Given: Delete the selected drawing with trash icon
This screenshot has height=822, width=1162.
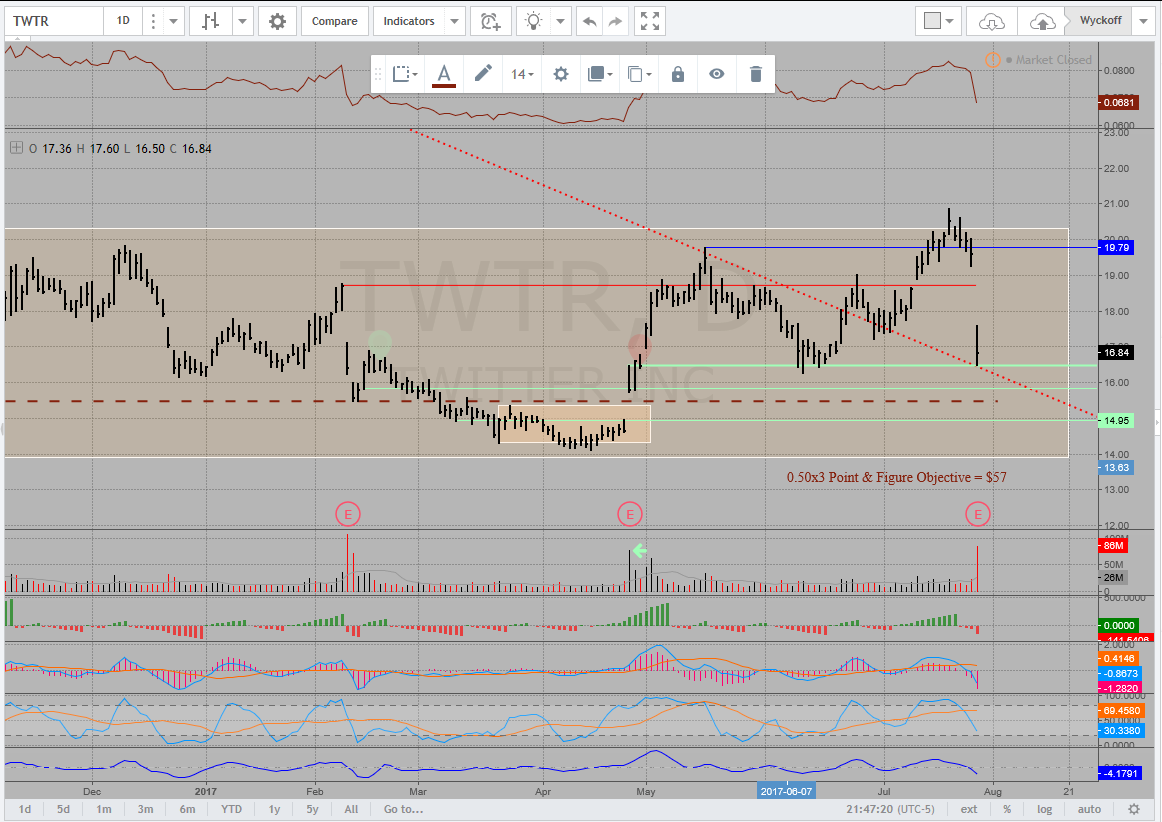Looking at the screenshot, I should tap(755, 74).
